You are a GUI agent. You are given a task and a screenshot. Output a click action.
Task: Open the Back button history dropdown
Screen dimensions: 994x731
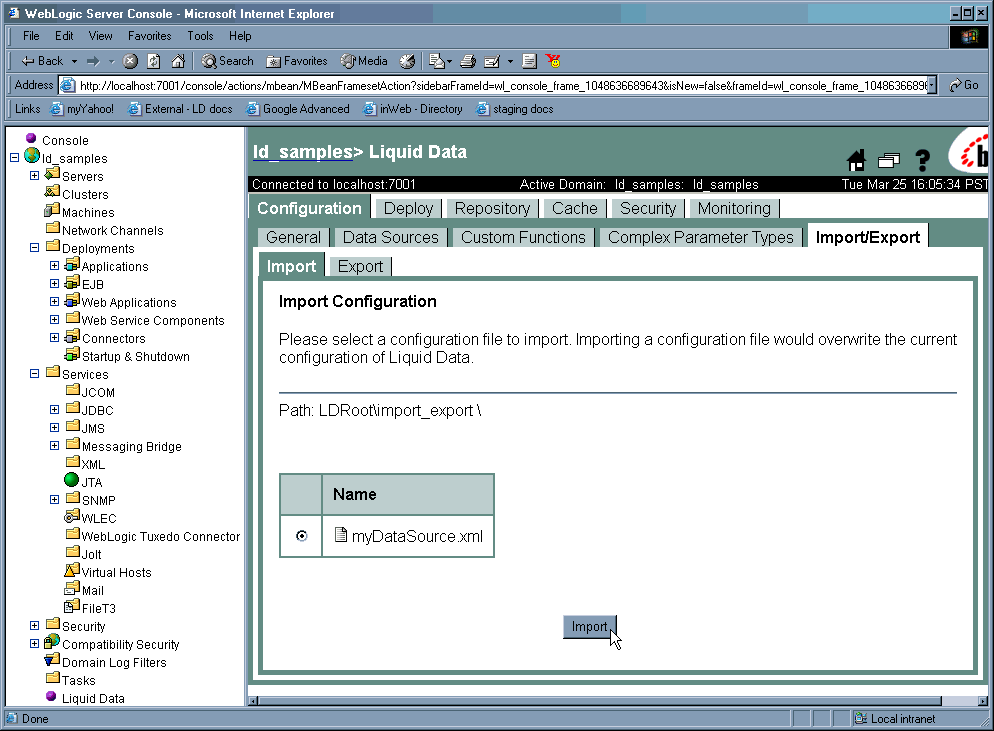[x=74, y=61]
